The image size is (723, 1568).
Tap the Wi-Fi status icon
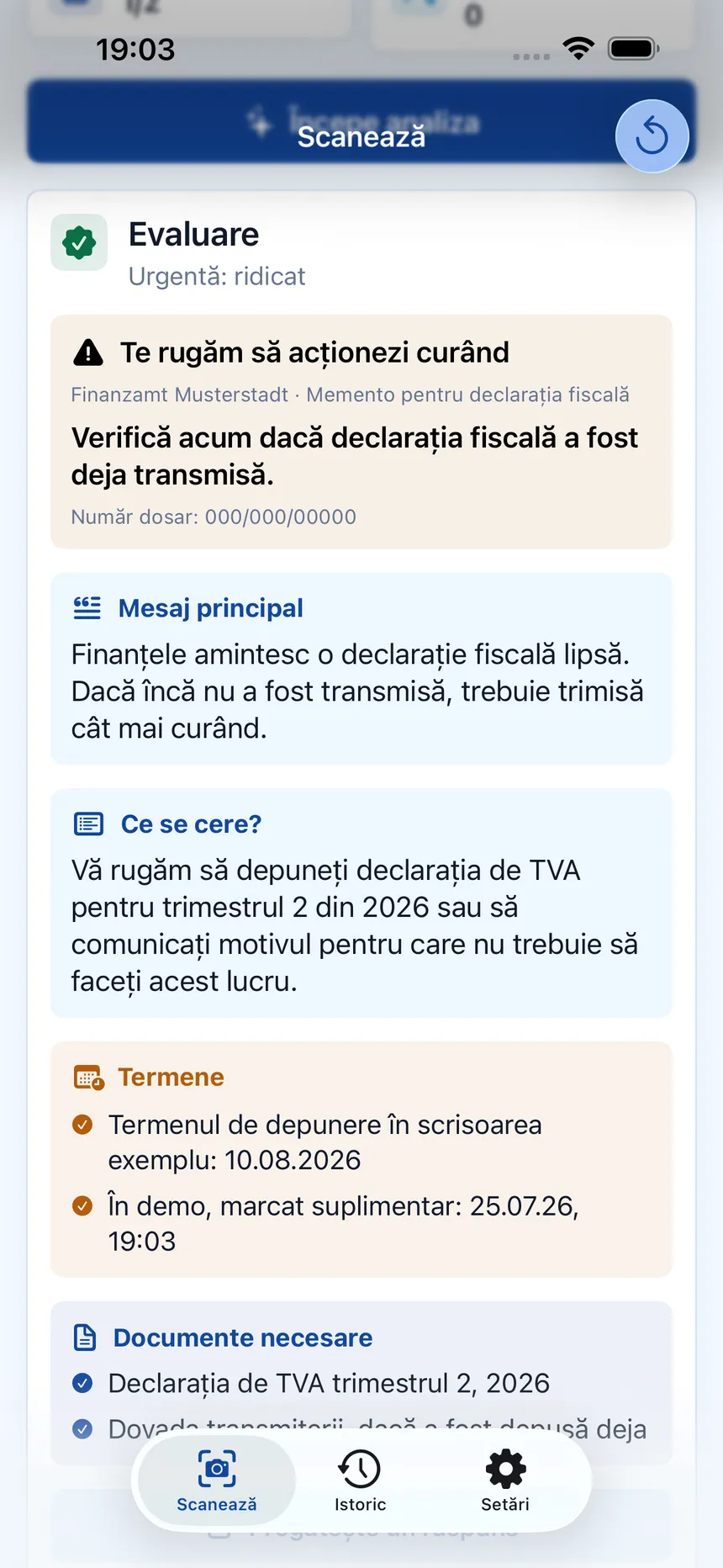(x=578, y=48)
